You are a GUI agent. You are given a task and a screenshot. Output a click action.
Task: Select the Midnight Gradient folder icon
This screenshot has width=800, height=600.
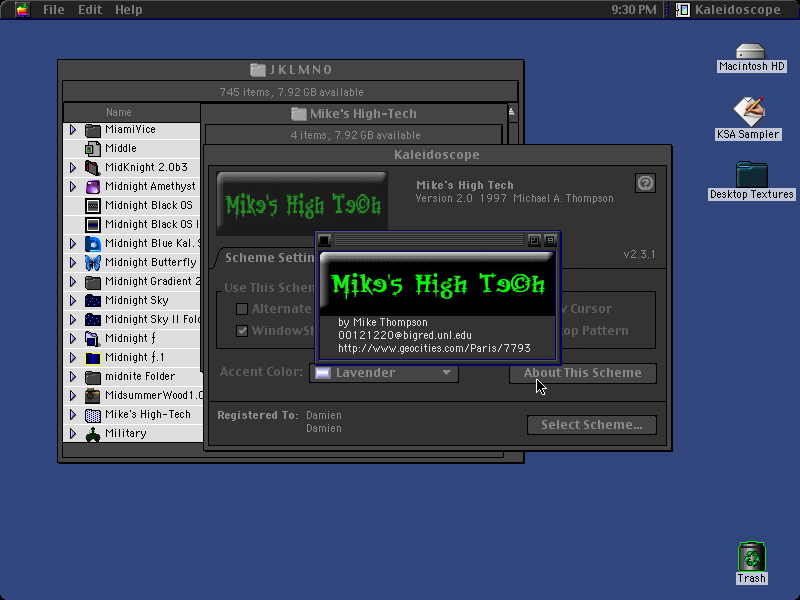[x=92, y=281]
